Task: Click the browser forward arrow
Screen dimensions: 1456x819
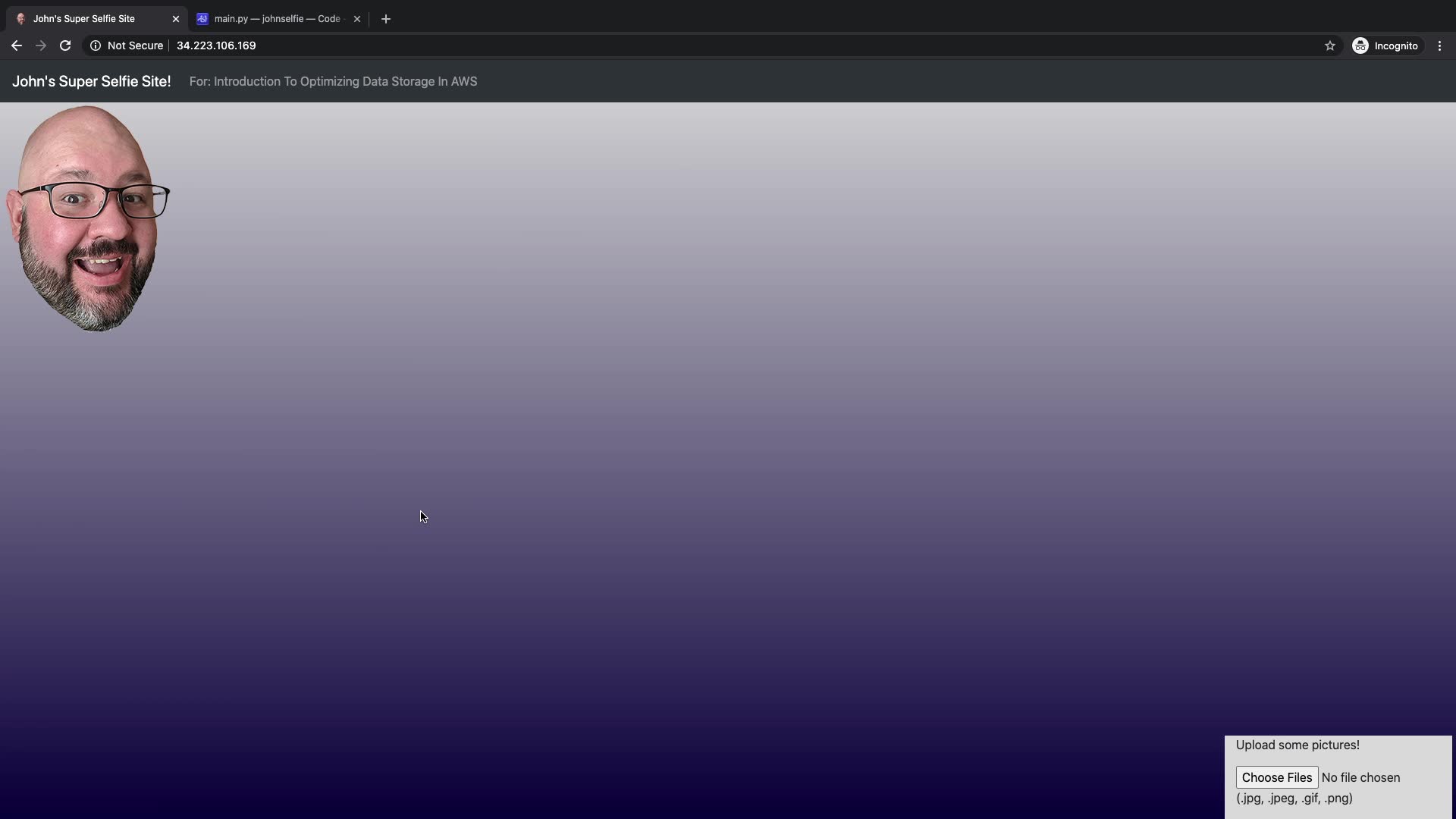Action: (x=41, y=45)
